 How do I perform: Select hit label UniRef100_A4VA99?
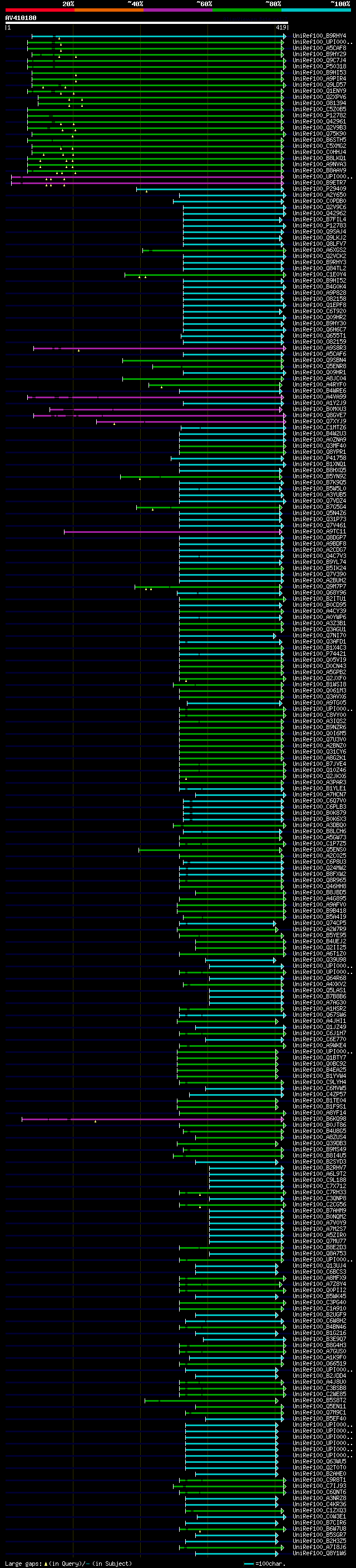319,397
